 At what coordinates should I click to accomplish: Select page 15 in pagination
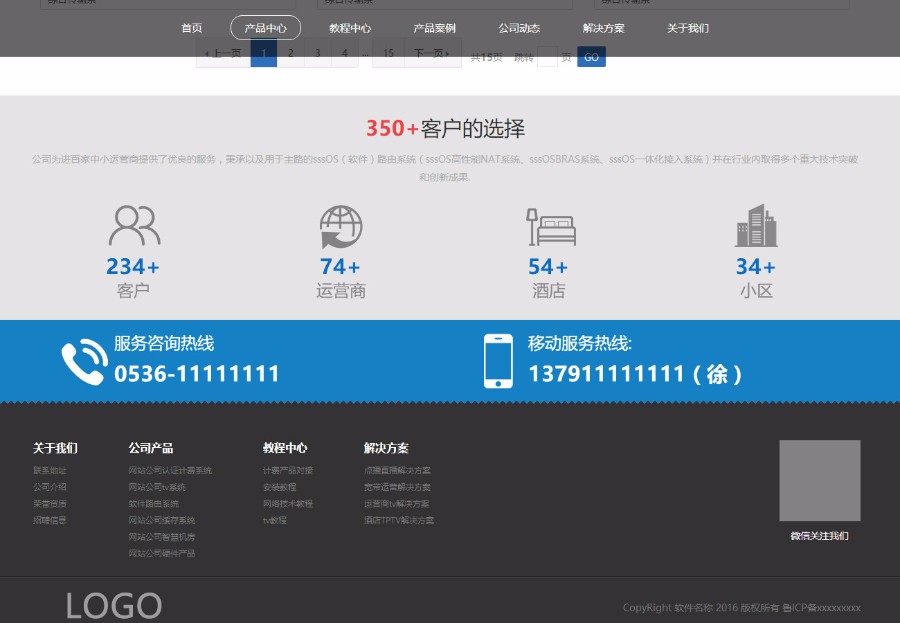click(388, 55)
